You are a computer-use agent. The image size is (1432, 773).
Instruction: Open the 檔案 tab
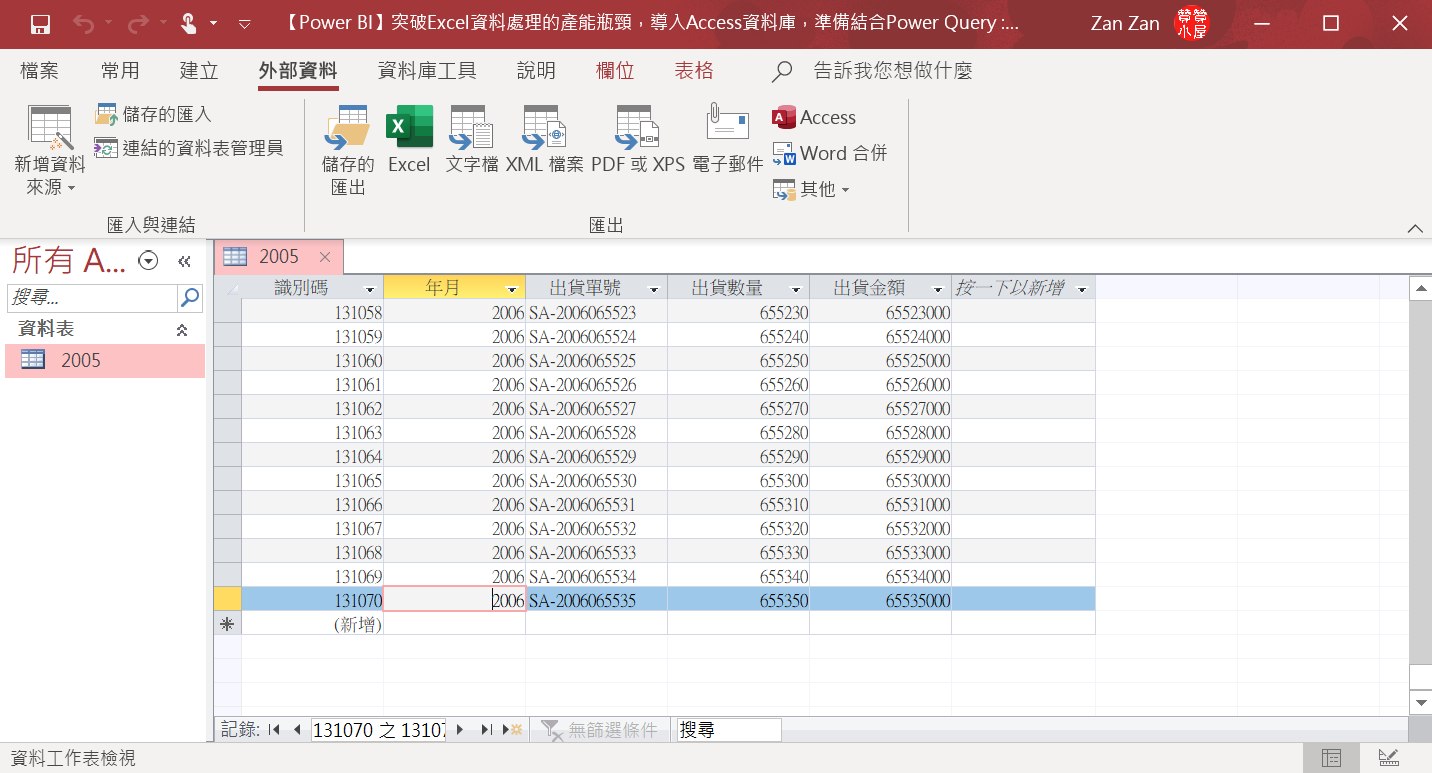(x=39, y=71)
